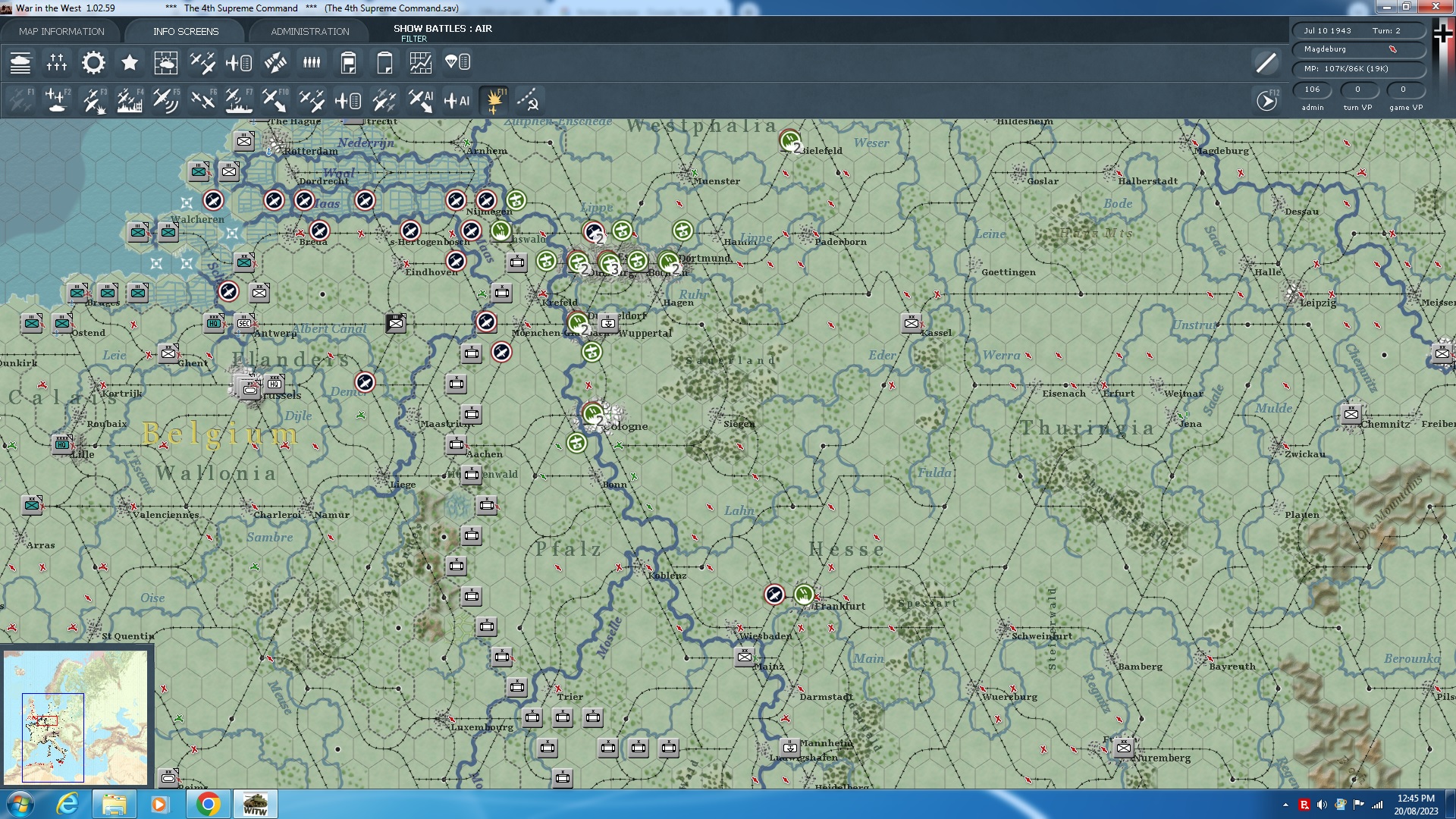The width and height of the screenshot is (1456, 819).
Task: Open the losses crosses screen icon
Action: [x=57, y=62]
